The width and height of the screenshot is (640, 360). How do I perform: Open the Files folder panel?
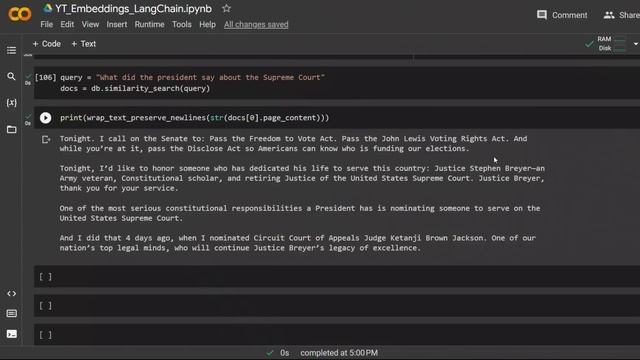[x=11, y=129]
